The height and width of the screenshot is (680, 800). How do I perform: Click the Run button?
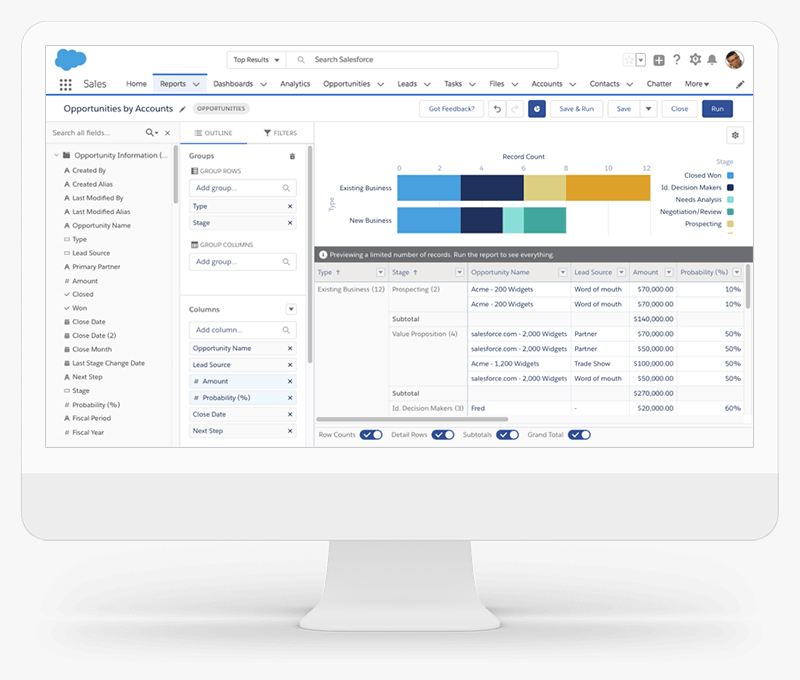coord(717,109)
